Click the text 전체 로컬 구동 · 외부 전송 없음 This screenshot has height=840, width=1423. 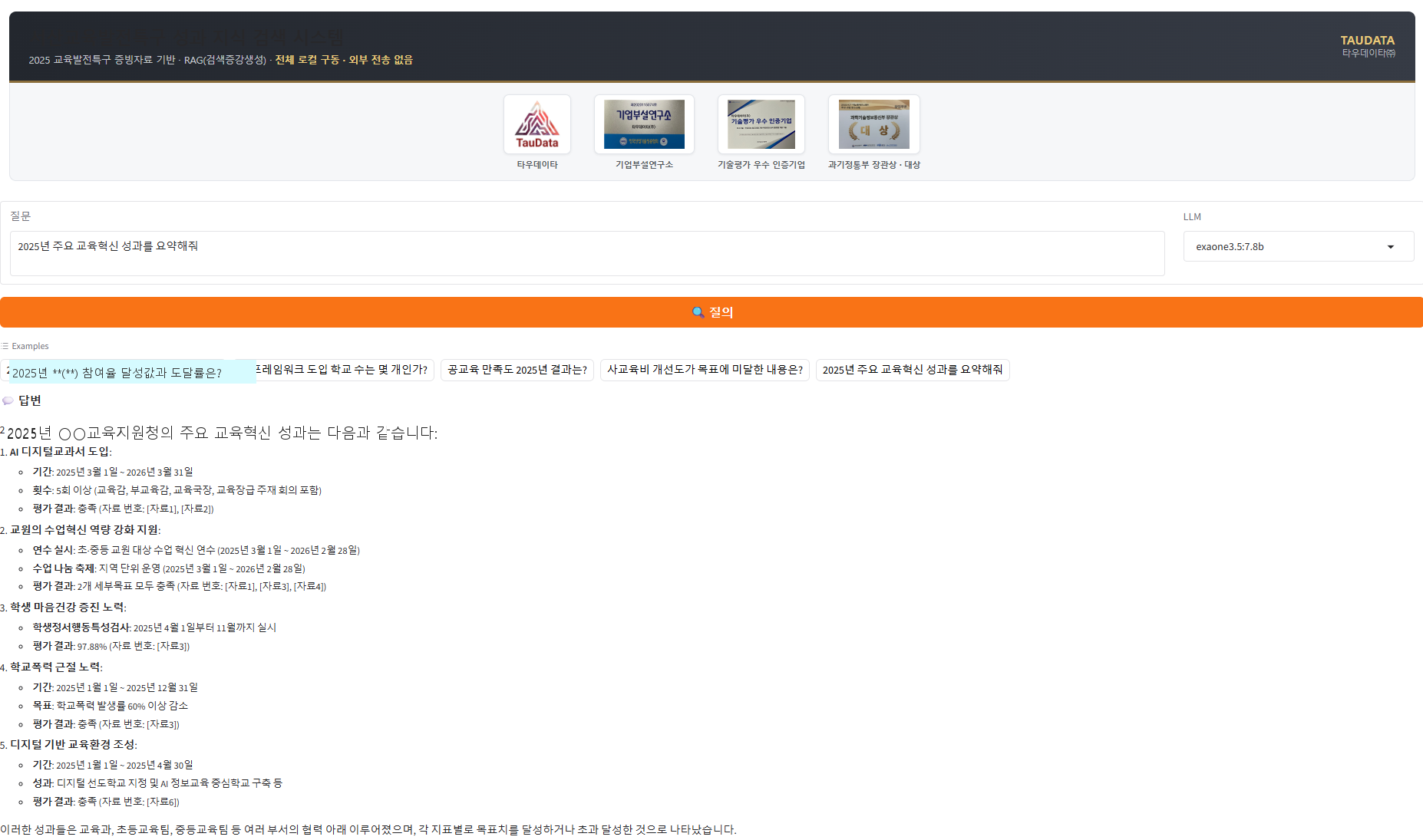point(344,60)
